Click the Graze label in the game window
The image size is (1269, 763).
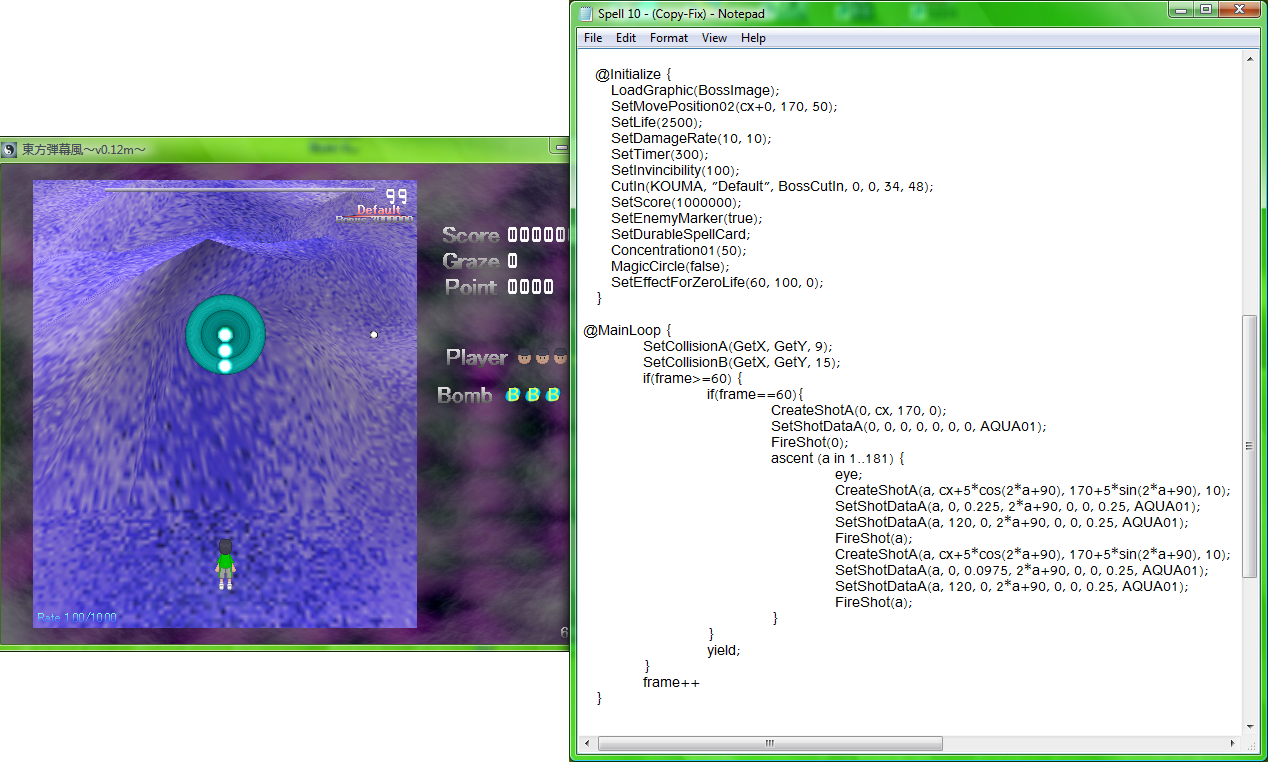[471, 261]
